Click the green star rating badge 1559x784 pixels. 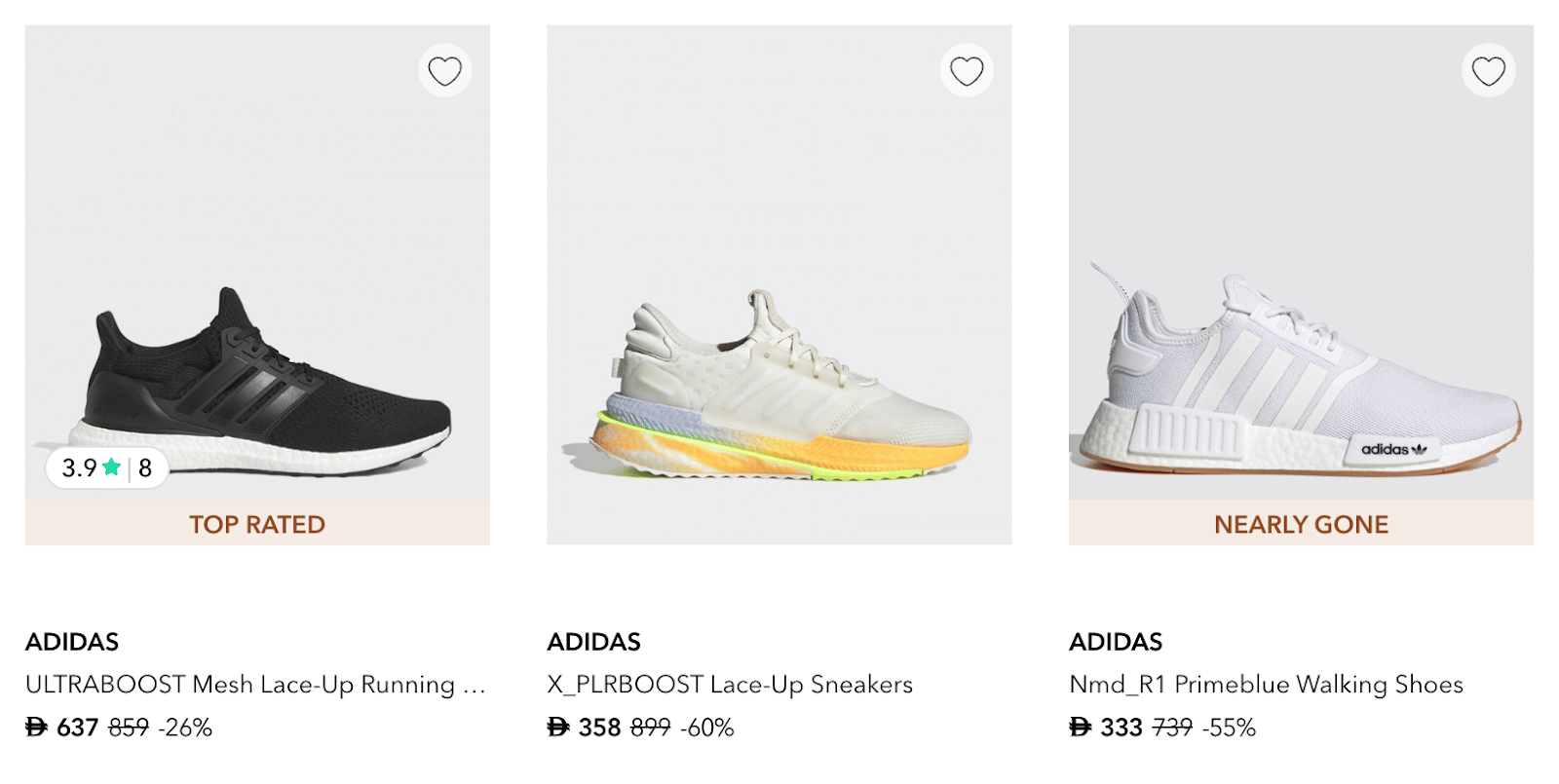pos(106,468)
